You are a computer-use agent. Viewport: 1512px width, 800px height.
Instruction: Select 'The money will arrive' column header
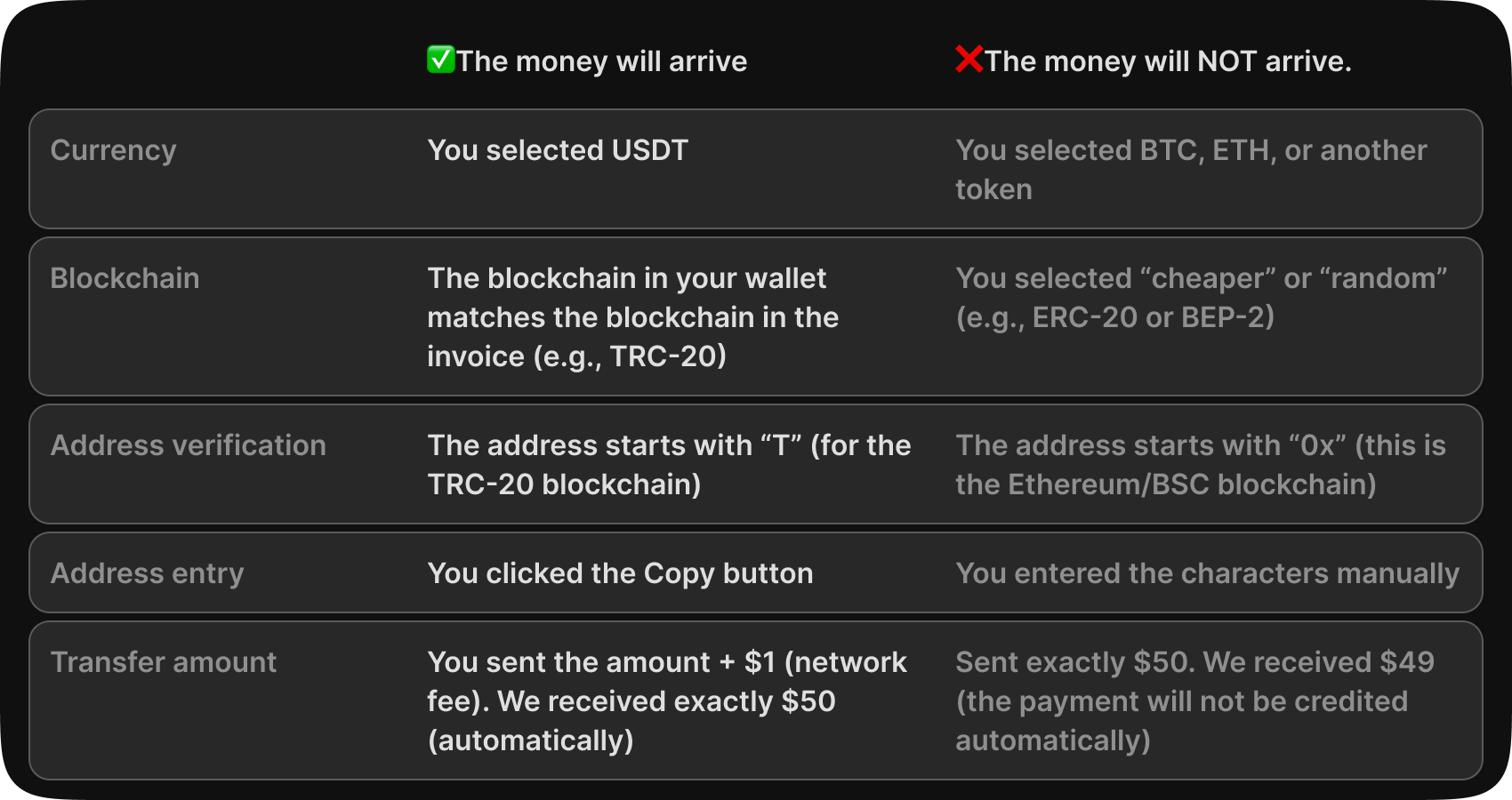coord(601,61)
